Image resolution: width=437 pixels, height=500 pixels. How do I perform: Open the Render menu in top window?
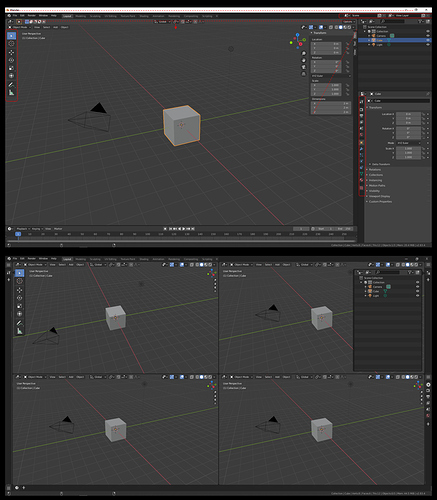pos(32,16)
